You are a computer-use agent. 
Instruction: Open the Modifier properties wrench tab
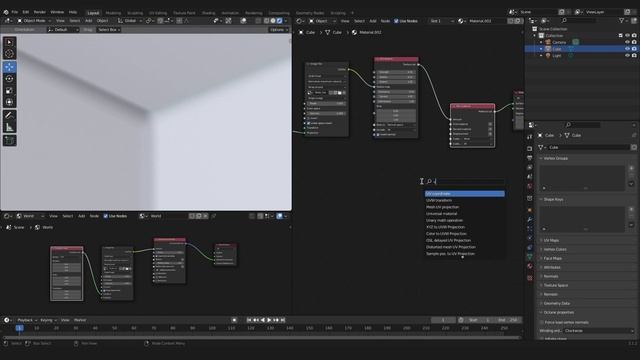pos(530,220)
